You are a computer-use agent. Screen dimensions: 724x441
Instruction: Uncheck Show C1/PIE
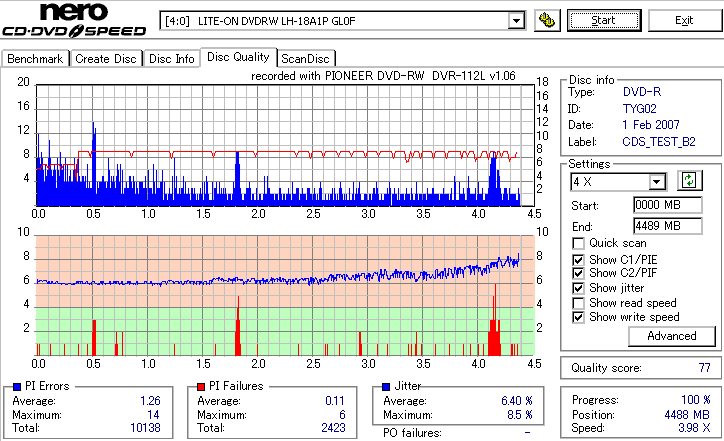point(578,260)
